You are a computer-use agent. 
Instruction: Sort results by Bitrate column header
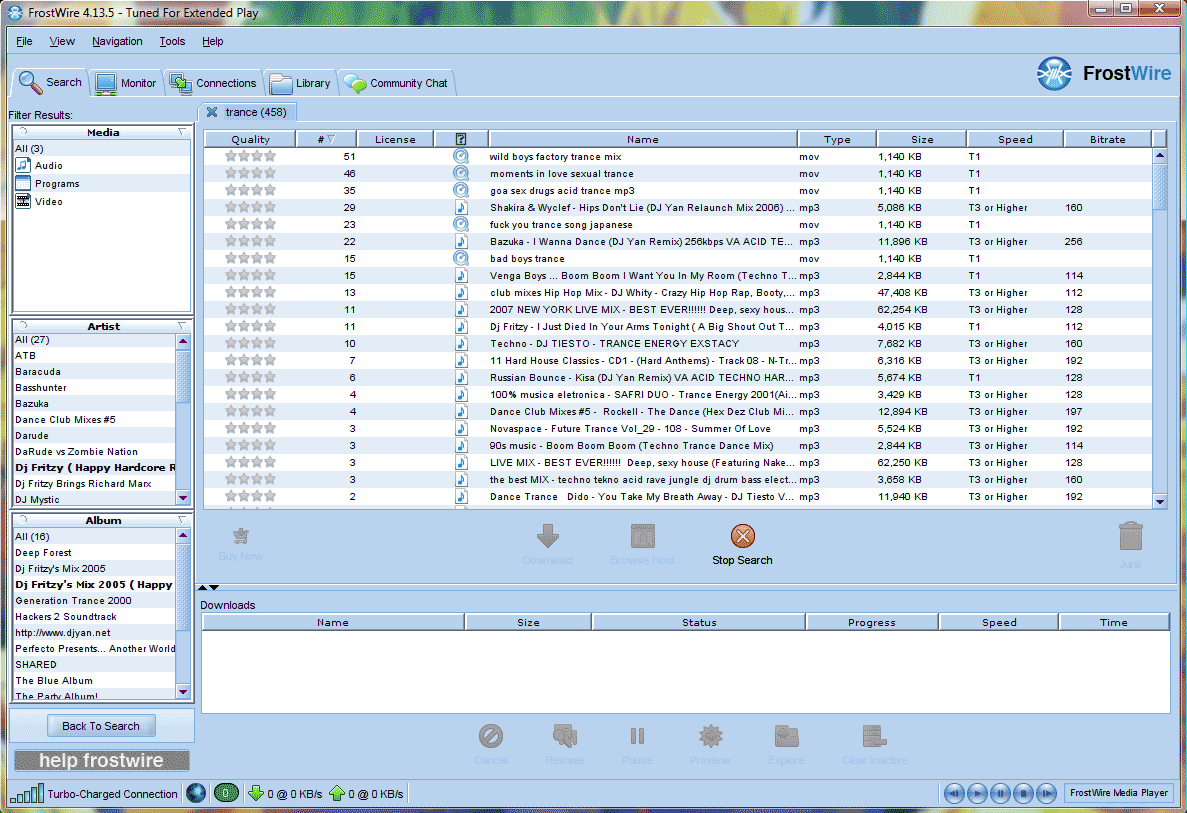[x=1108, y=139]
